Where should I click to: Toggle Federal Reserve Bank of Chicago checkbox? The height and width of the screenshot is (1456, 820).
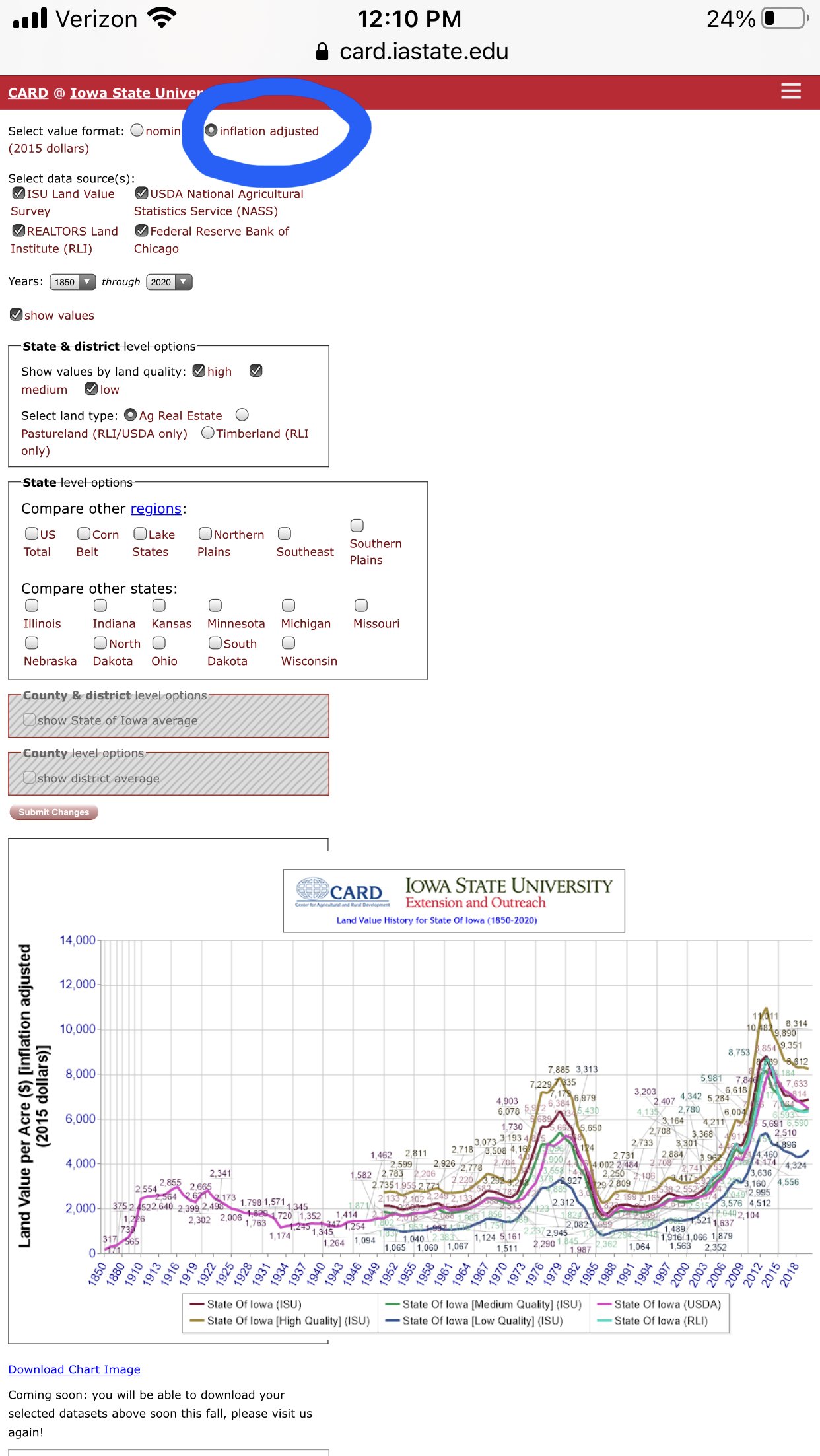tap(141, 230)
